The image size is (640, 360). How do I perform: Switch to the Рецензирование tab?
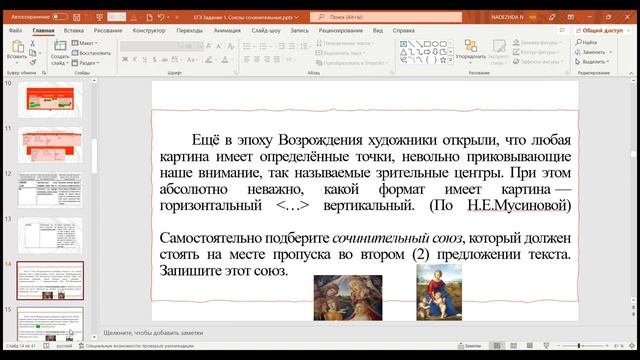[340, 31]
